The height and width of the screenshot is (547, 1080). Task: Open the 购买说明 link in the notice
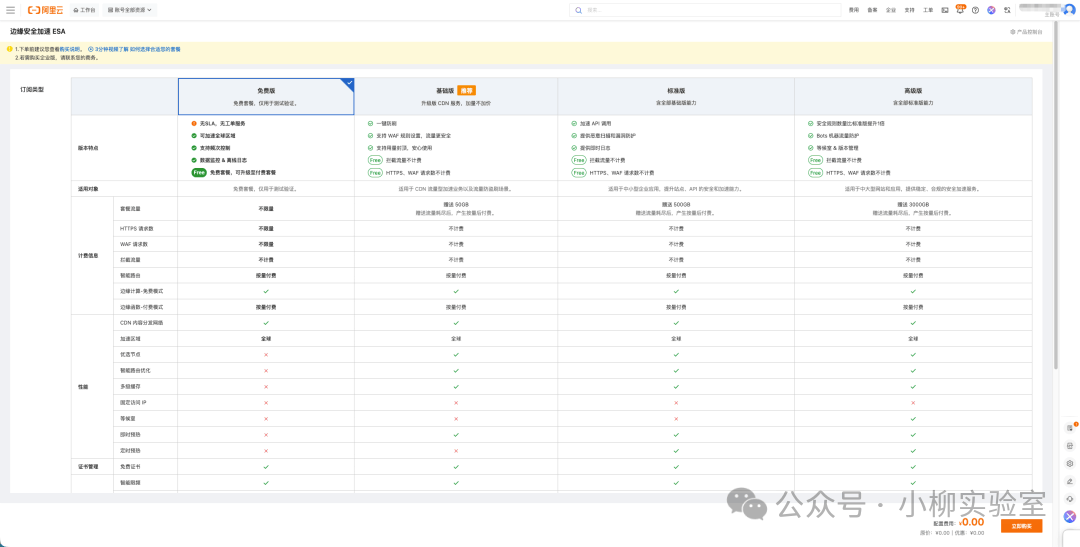click(69, 48)
